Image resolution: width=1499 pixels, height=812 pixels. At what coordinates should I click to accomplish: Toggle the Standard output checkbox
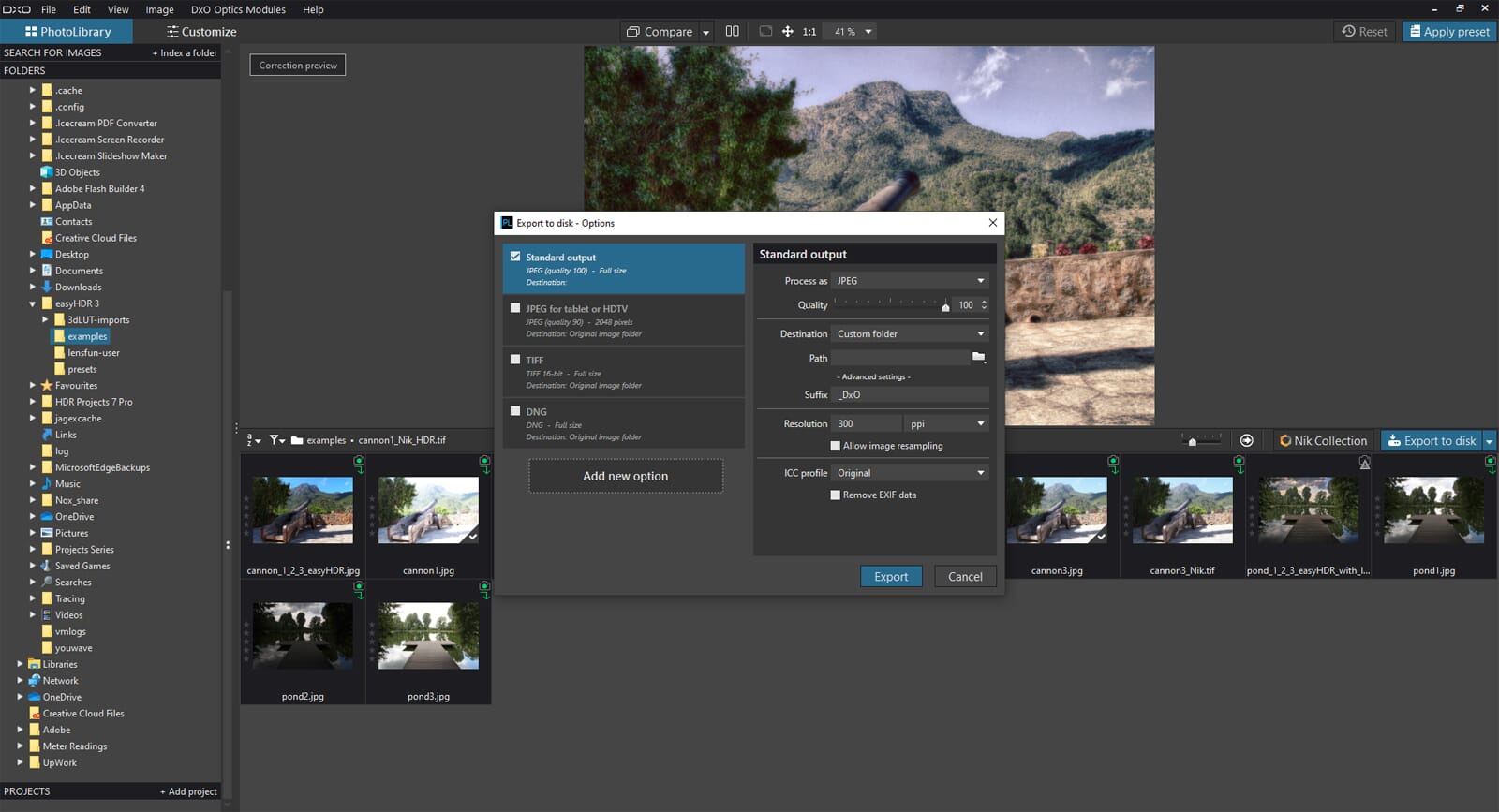point(515,256)
